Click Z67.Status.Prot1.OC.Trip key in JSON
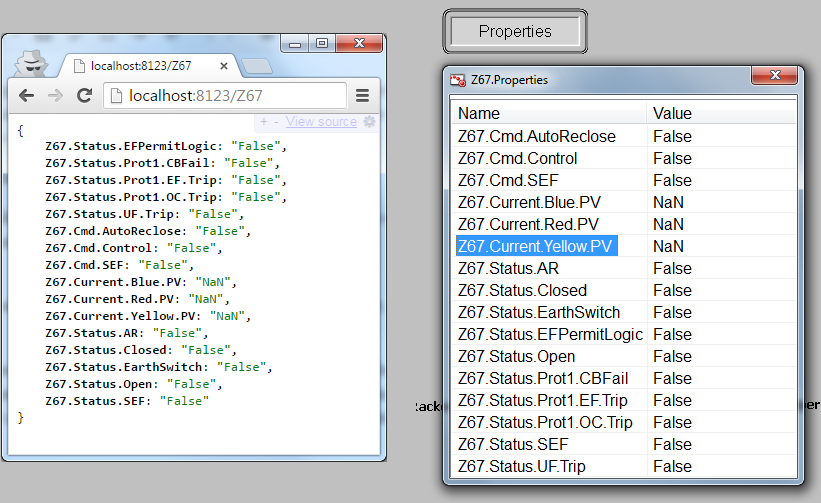 coord(130,197)
